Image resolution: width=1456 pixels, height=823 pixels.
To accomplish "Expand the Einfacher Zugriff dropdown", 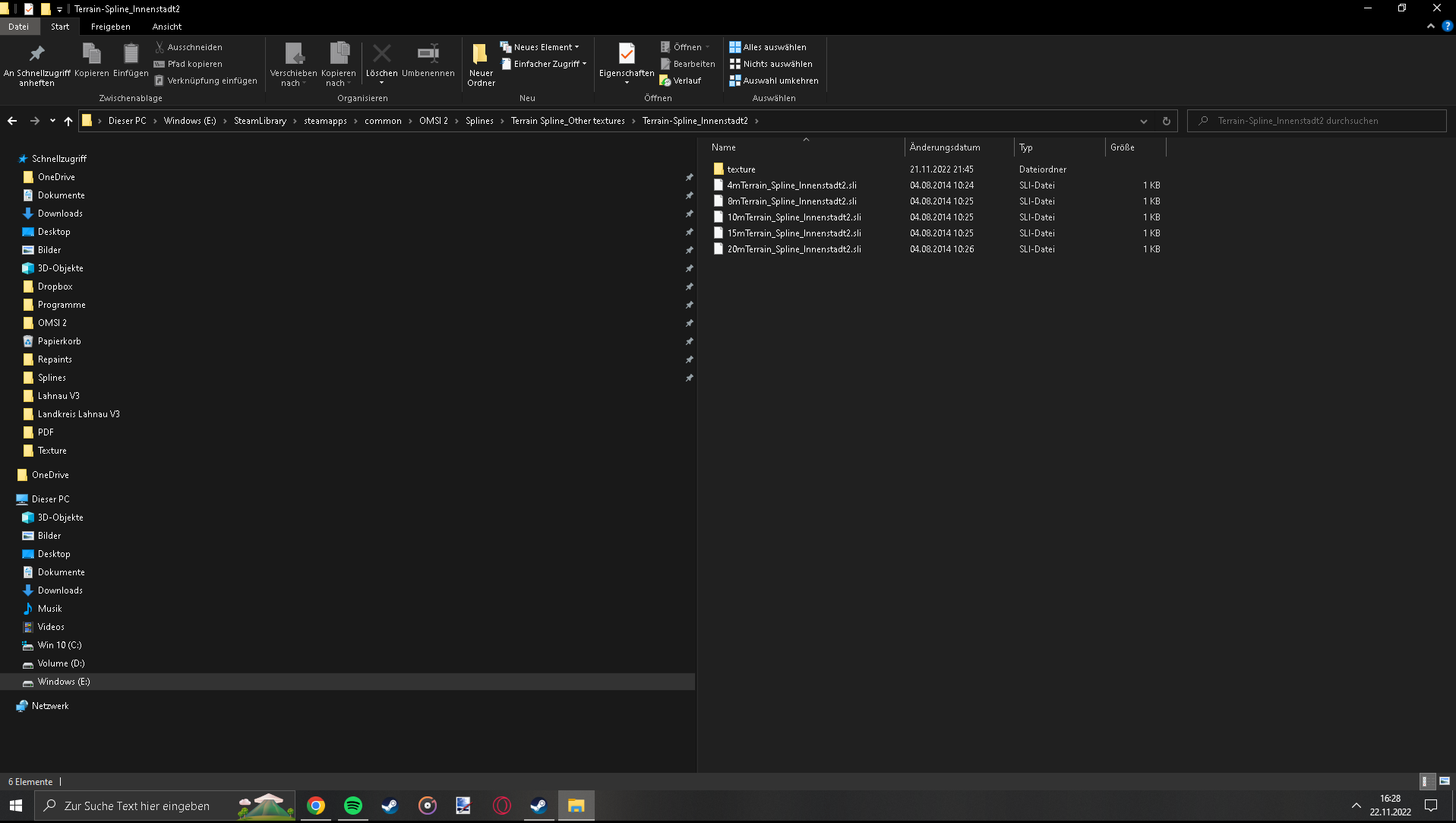I will (545, 64).
